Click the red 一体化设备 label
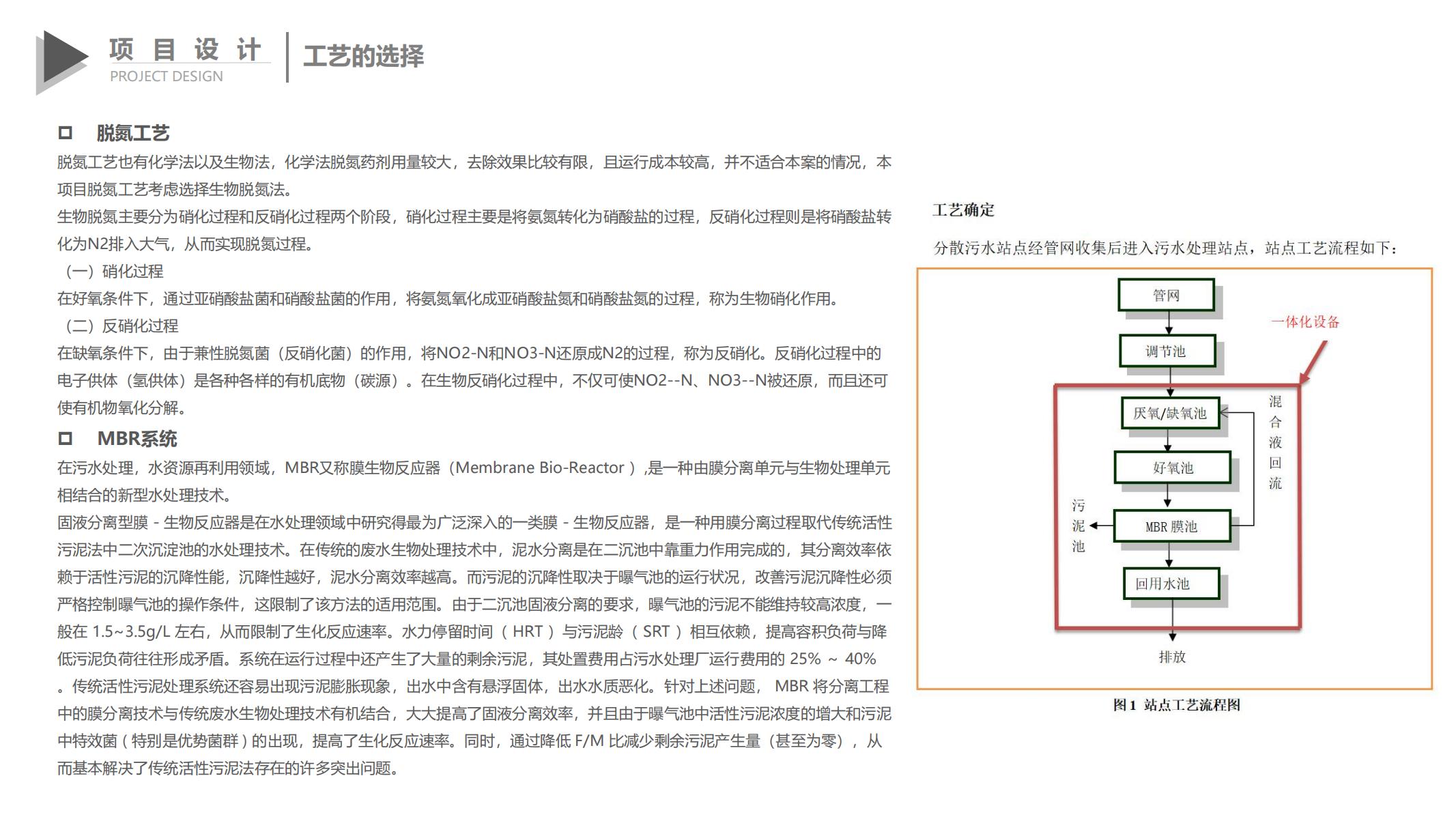This screenshot has width=1456, height=819. 1305,322
